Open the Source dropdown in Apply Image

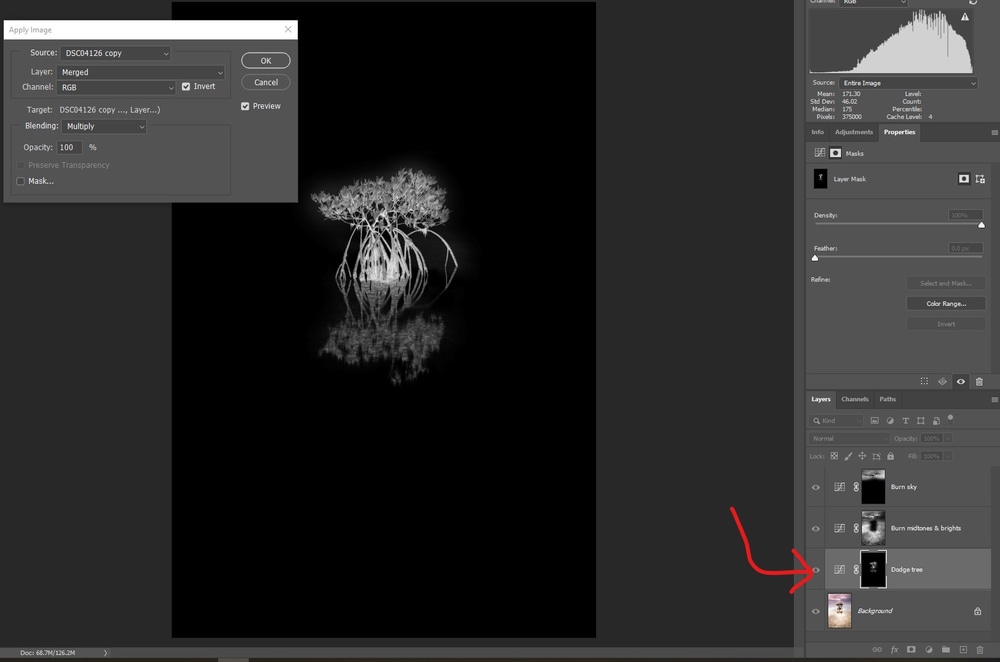[x=115, y=53]
